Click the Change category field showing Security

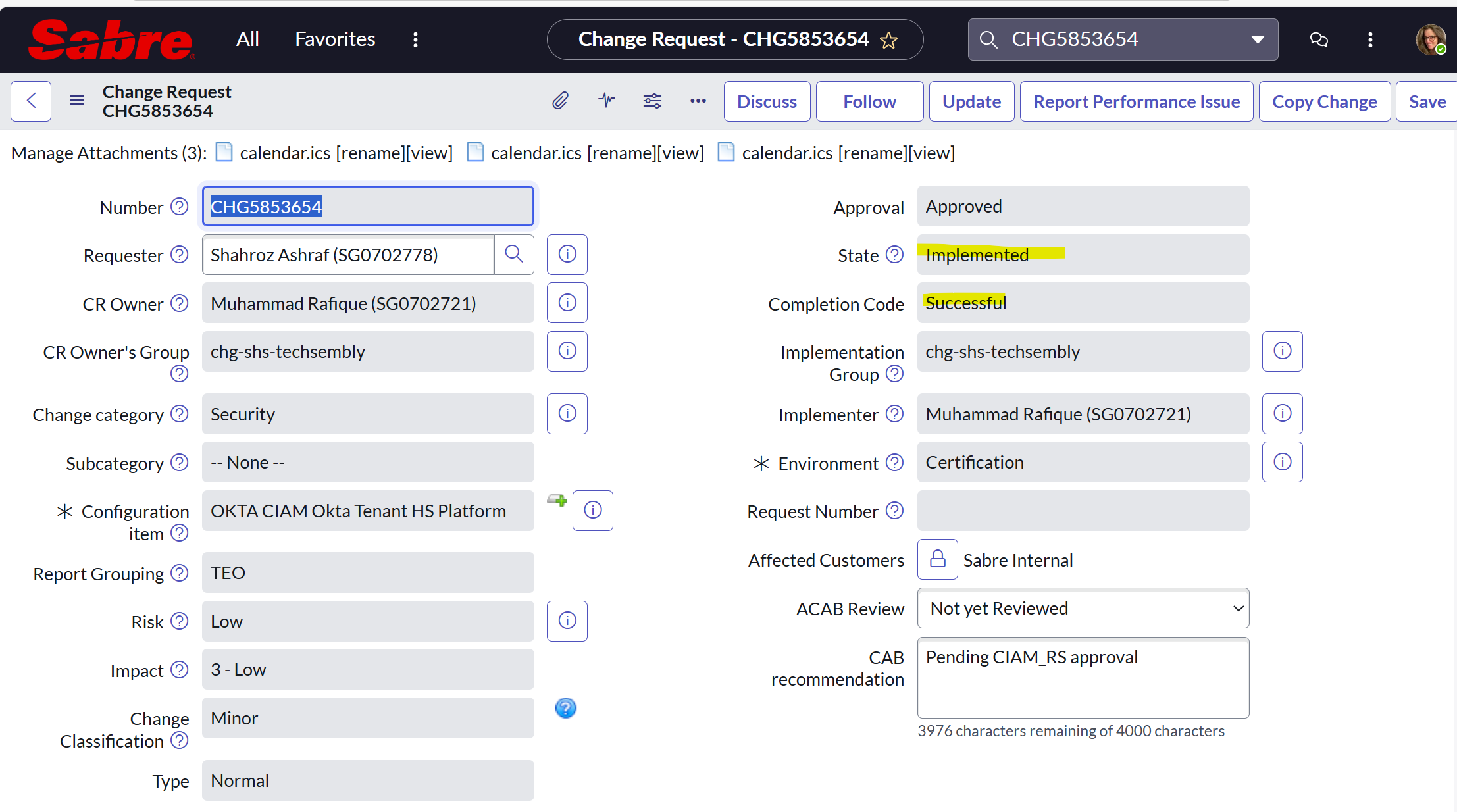click(368, 414)
